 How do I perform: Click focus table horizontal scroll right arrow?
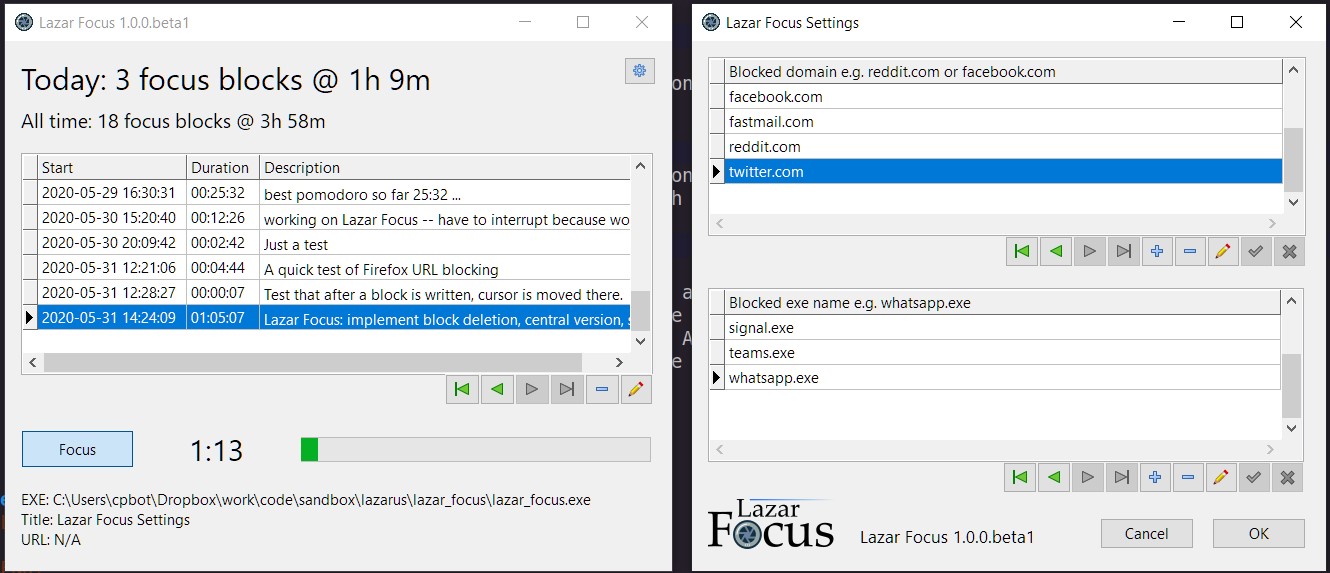click(x=620, y=363)
